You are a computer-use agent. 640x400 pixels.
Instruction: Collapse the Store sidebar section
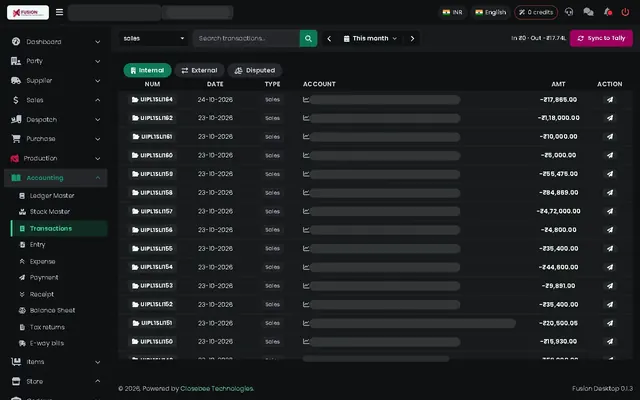tap(56, 381)
